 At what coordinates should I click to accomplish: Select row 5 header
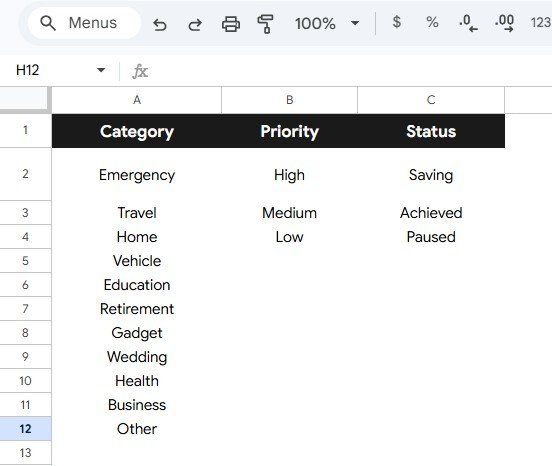pyautogui.click(x=25, y=261)
